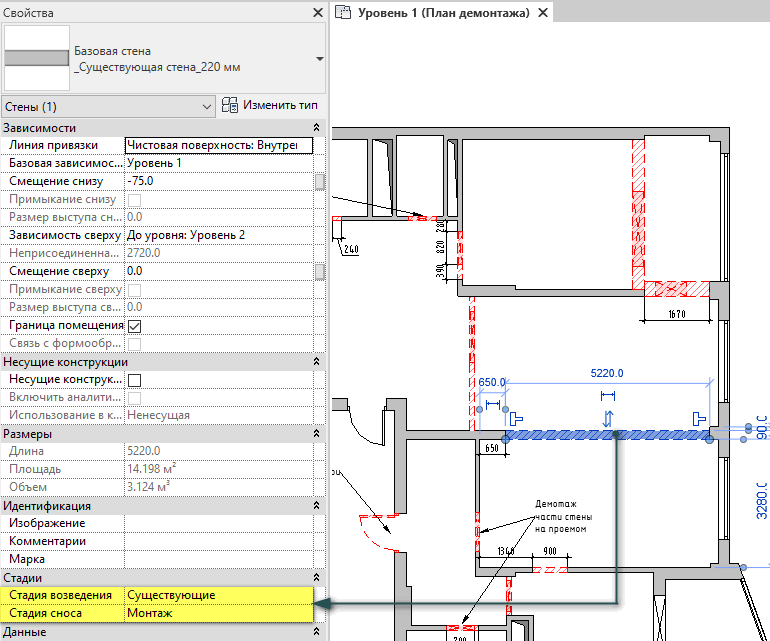
Task: Click the dimension text 240 at upper left
Action: pyautogui.click(x=351, y=250)
